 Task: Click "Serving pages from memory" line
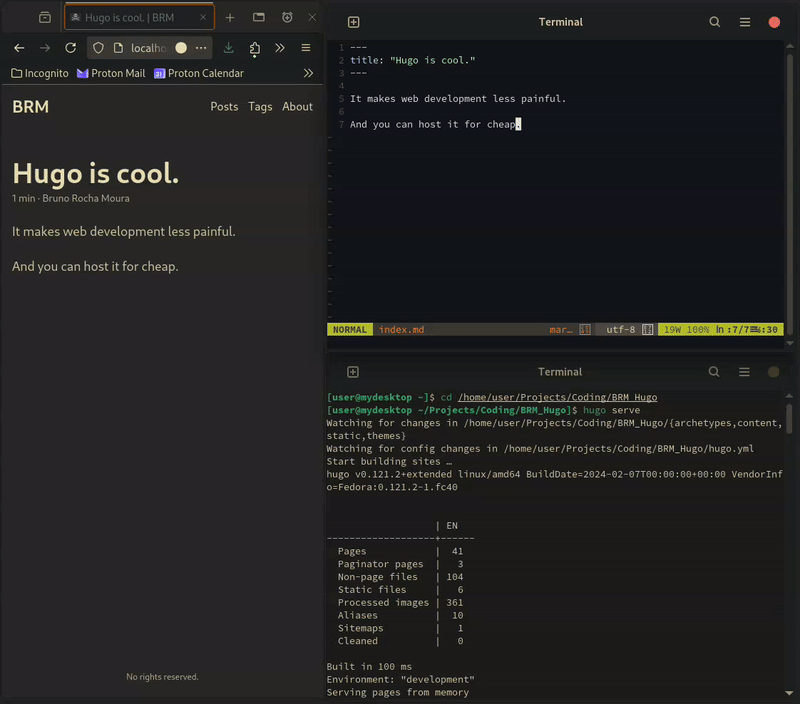click(x=397, y=693)
